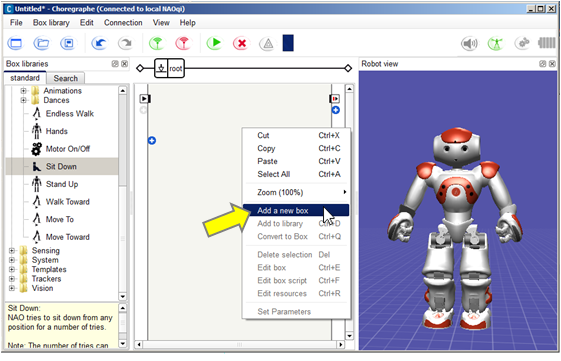Viewport: 561px width, 361px height.
Task: Open the Box library menu
Action: point(51,23)
